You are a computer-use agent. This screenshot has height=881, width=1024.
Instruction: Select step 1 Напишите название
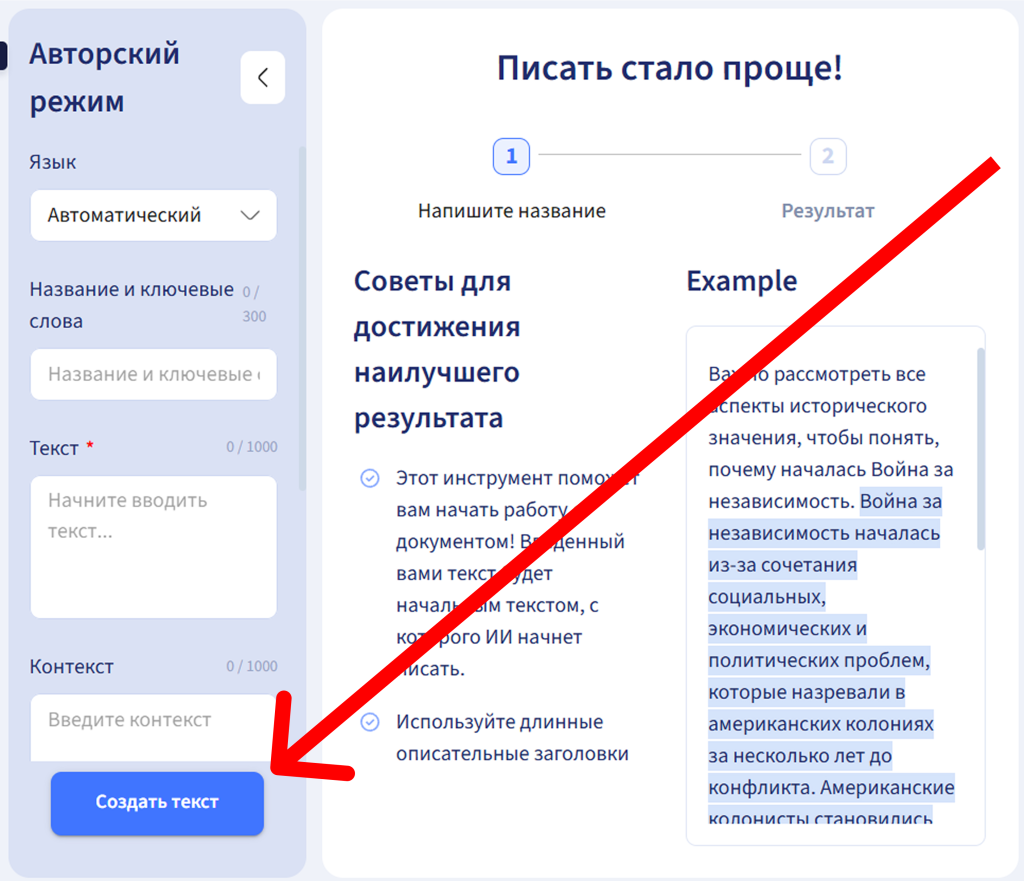[511, 156]
